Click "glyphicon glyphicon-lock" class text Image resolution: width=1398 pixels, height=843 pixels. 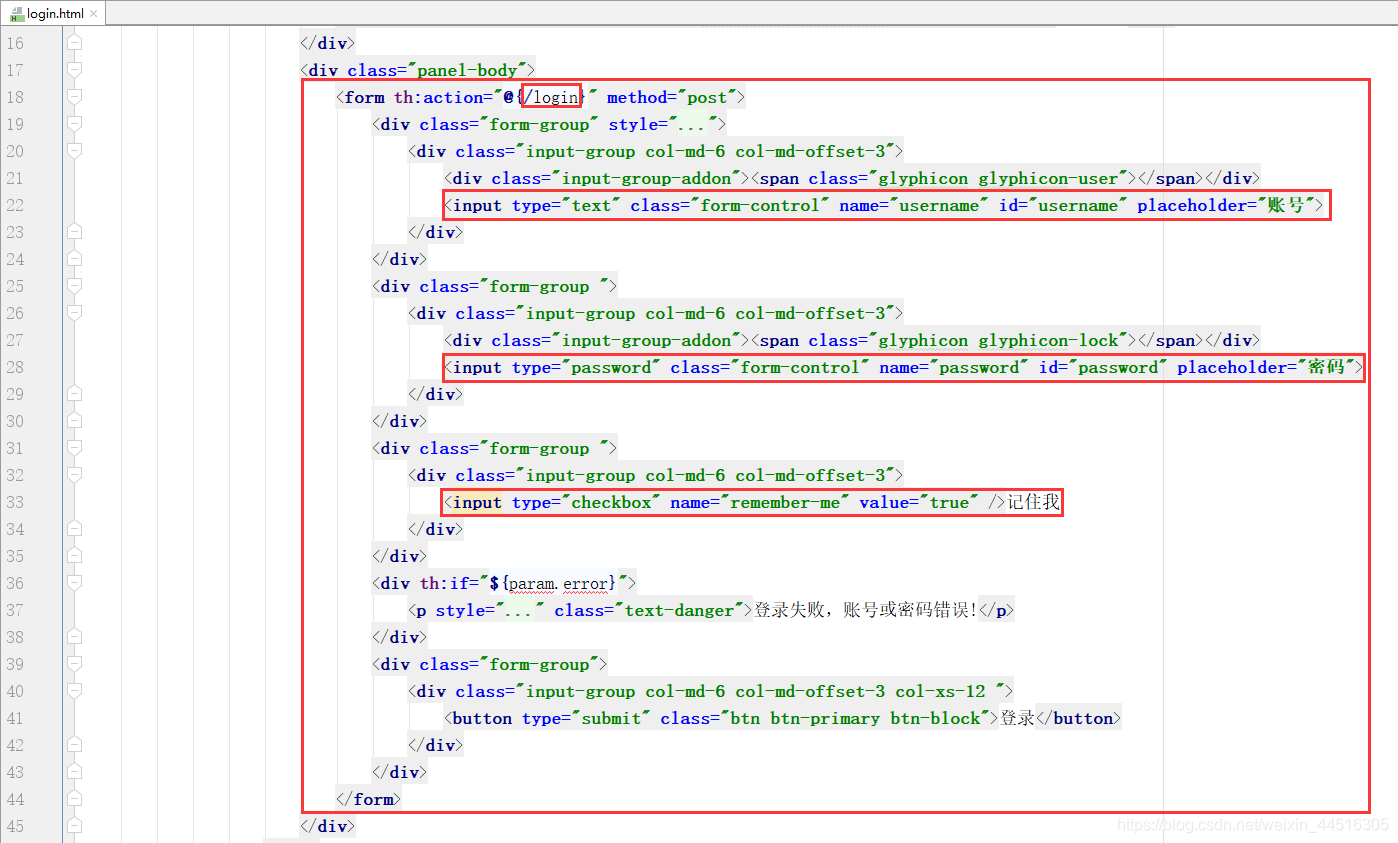tap(998, 340)
